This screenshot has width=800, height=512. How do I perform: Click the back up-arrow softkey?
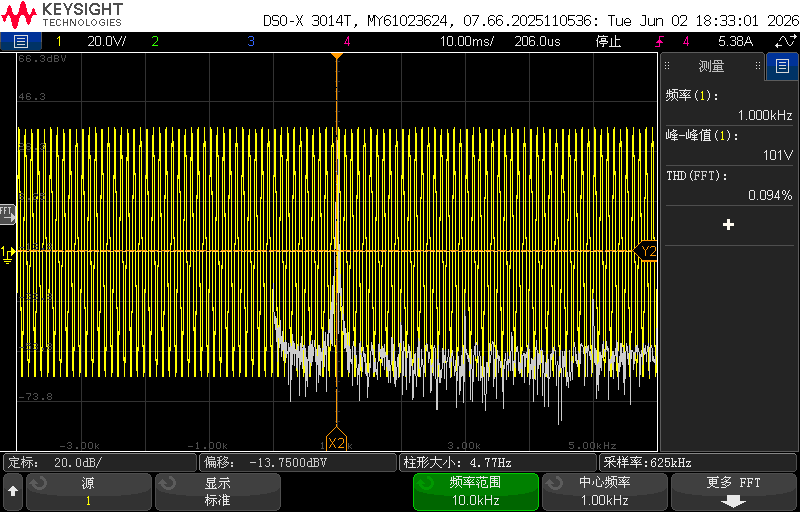tap(13, 491)
